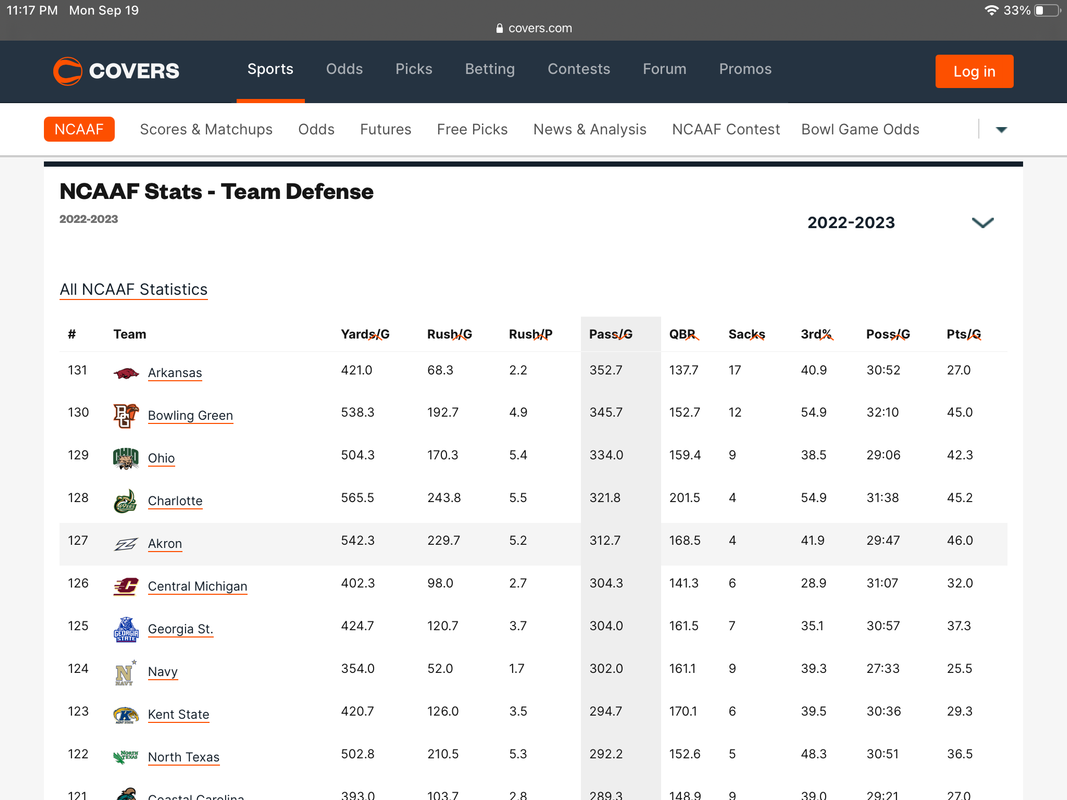Open the Futures tab
Viewport: 1067px width, 800px height.
click(x=386, y=129)
